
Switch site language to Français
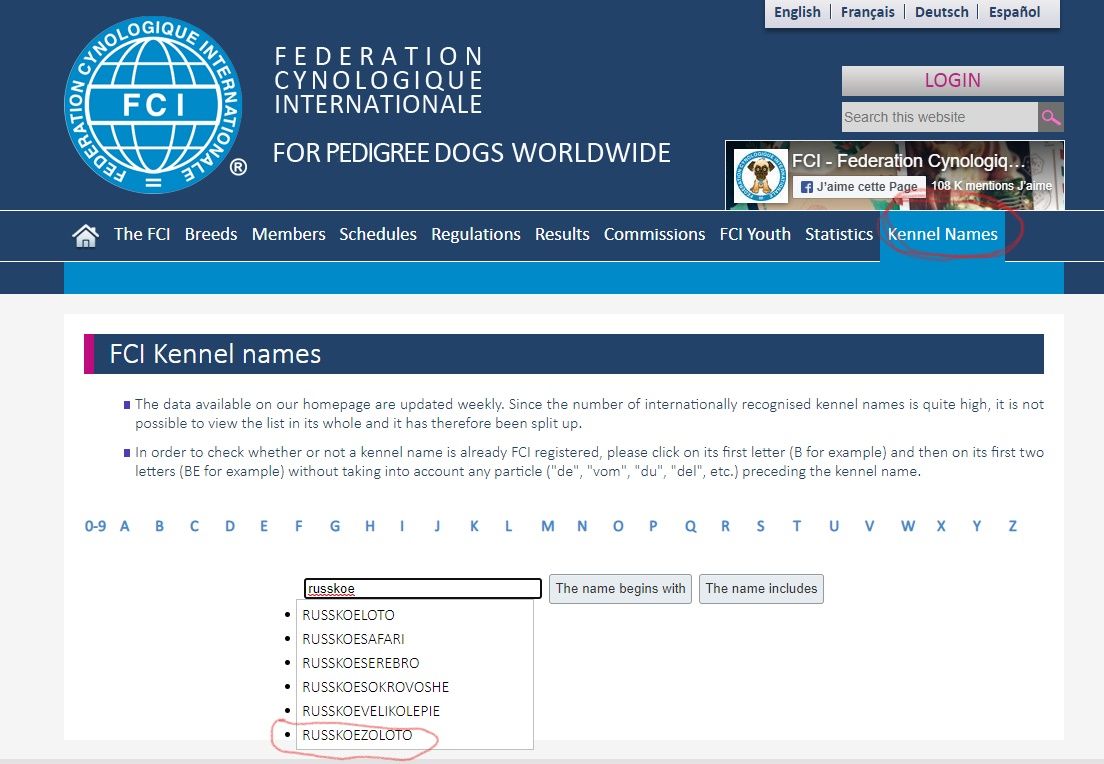(867, 12)
